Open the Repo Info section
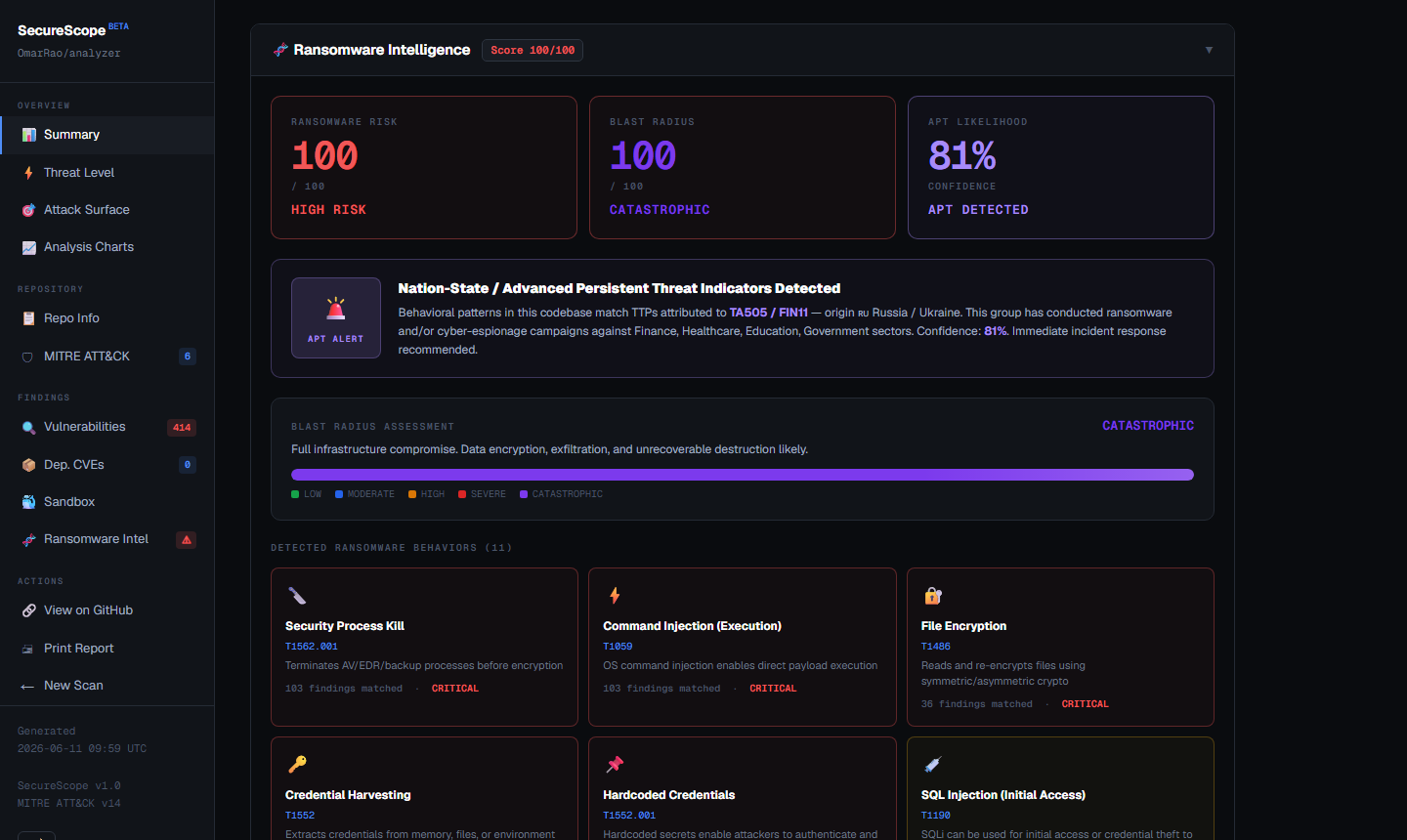This screenshot has width=1407, height=840. 107,318
